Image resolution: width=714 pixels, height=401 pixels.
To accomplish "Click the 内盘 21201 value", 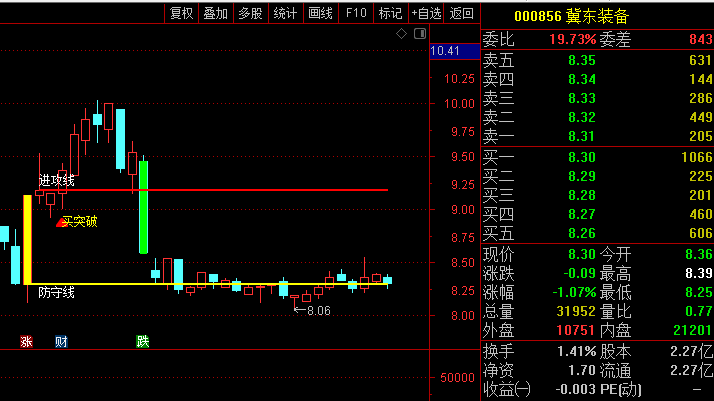I will point(693,330).
